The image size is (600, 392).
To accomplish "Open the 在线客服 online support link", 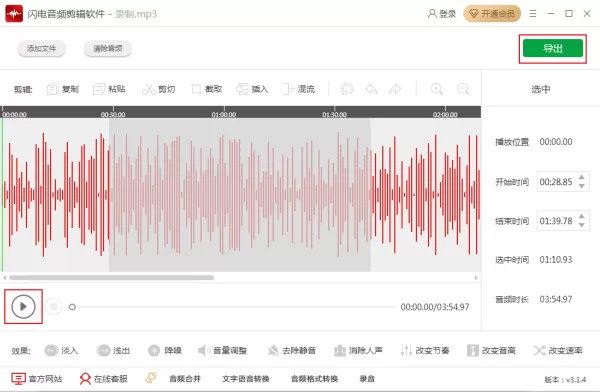I will (103, 379).
